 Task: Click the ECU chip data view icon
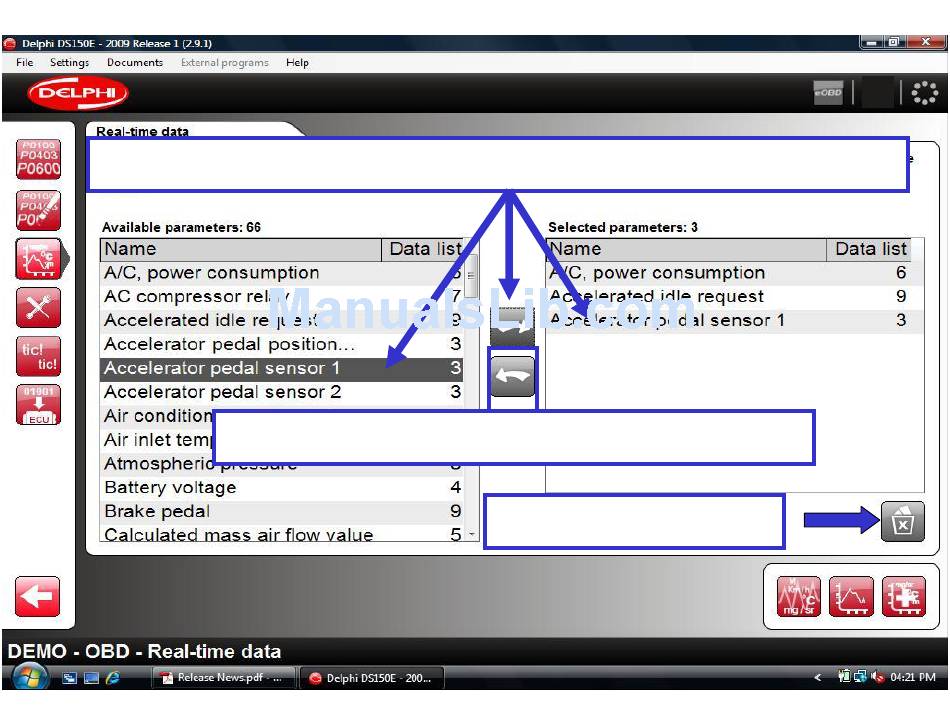904,597
